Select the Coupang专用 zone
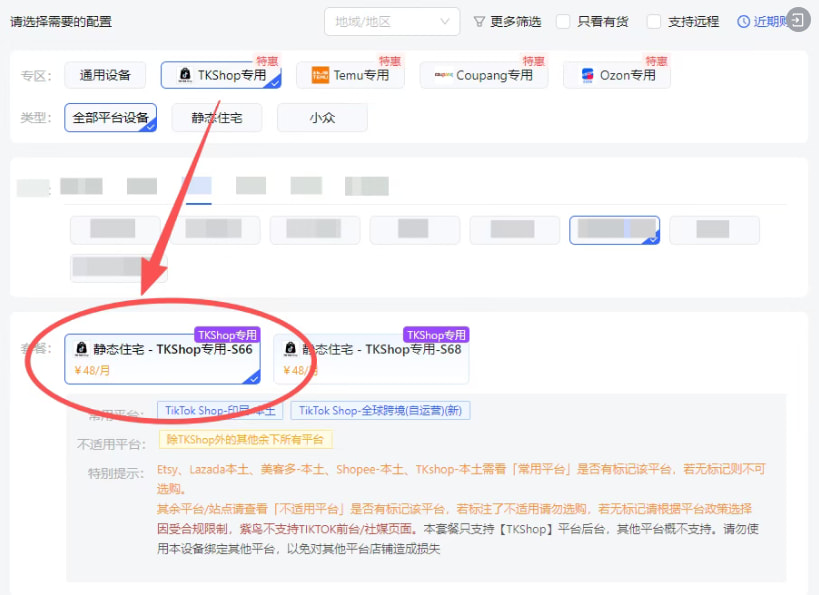 [484, 75]
